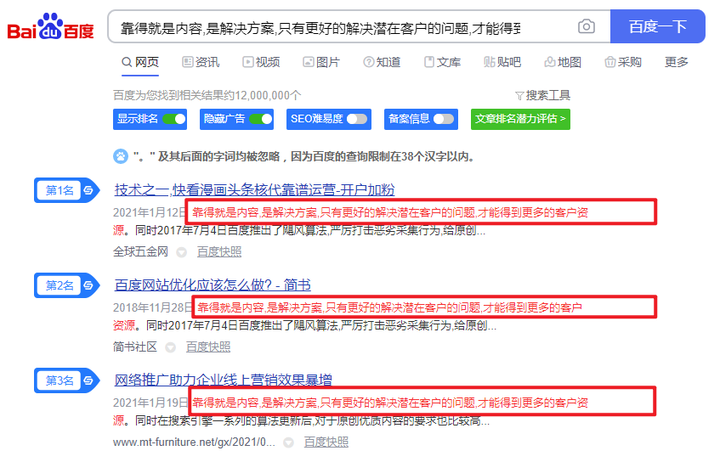Click the rank 2 badge sync icon
This screenshot has height=462, width=720.
click(88, 285)
